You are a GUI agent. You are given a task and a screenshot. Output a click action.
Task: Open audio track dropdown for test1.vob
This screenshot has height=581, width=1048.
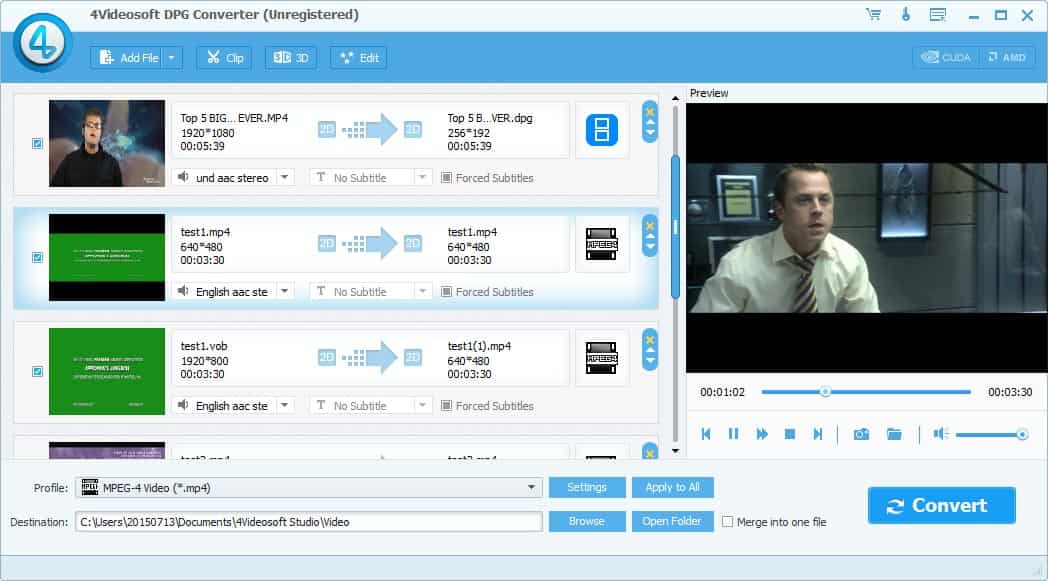pos(285,405)
